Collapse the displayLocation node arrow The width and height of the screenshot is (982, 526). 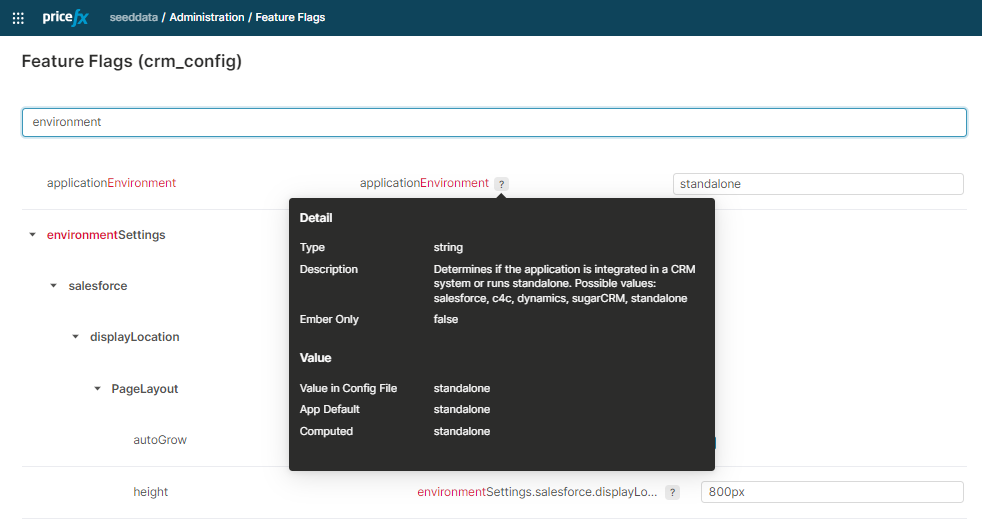coord(75,337)
